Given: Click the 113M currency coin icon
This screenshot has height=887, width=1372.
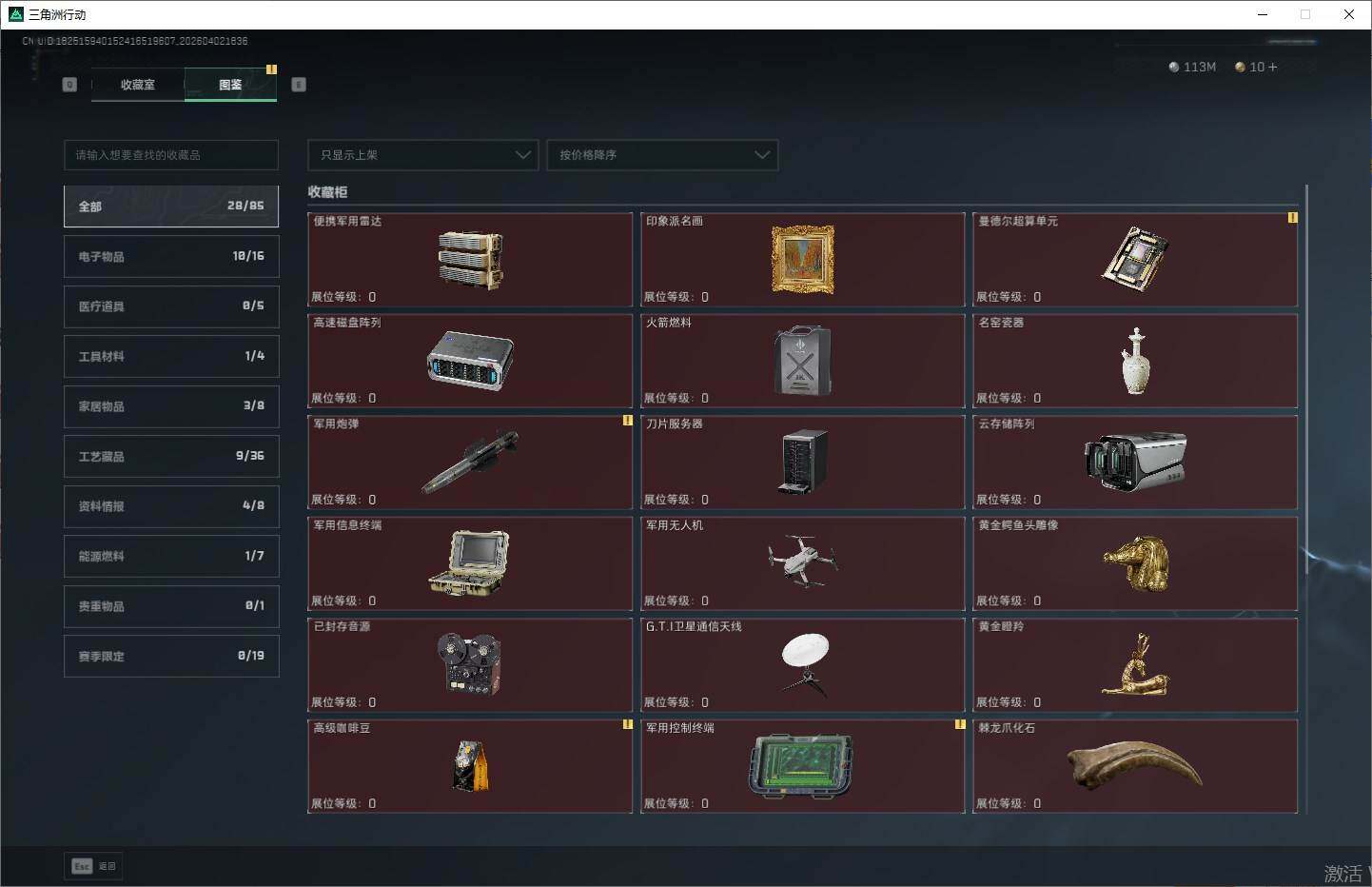Looking at the screenshot, I should click(1174, 68).
